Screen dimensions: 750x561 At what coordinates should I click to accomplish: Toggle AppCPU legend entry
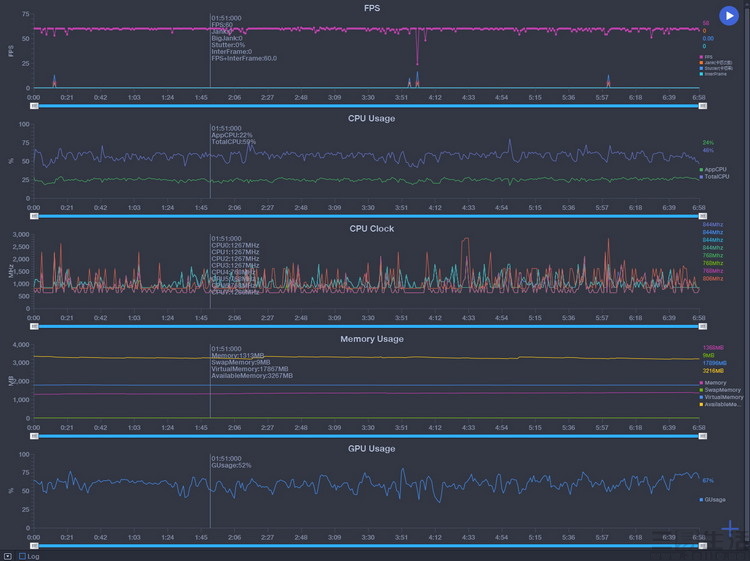tap(713, 169)
